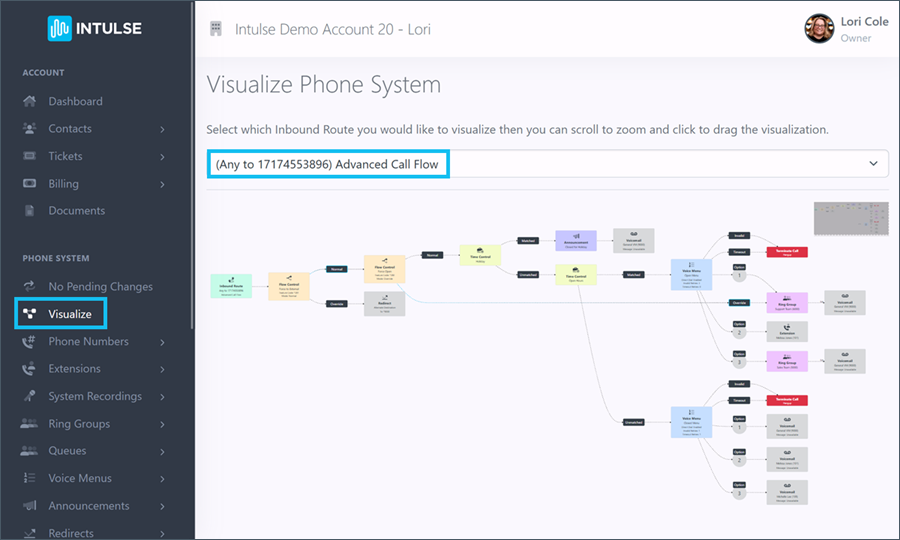Select the Closed Menu Voice Menu node
900x540 pixels.
pos(691,422)
